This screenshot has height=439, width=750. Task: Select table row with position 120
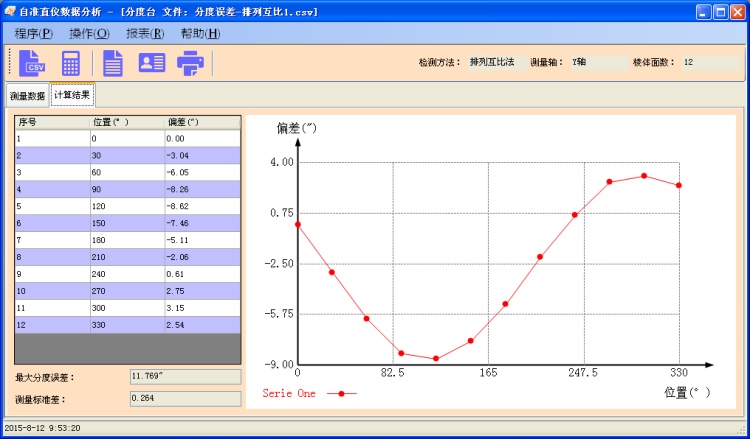pyautogui.click(x=127, y=206)
